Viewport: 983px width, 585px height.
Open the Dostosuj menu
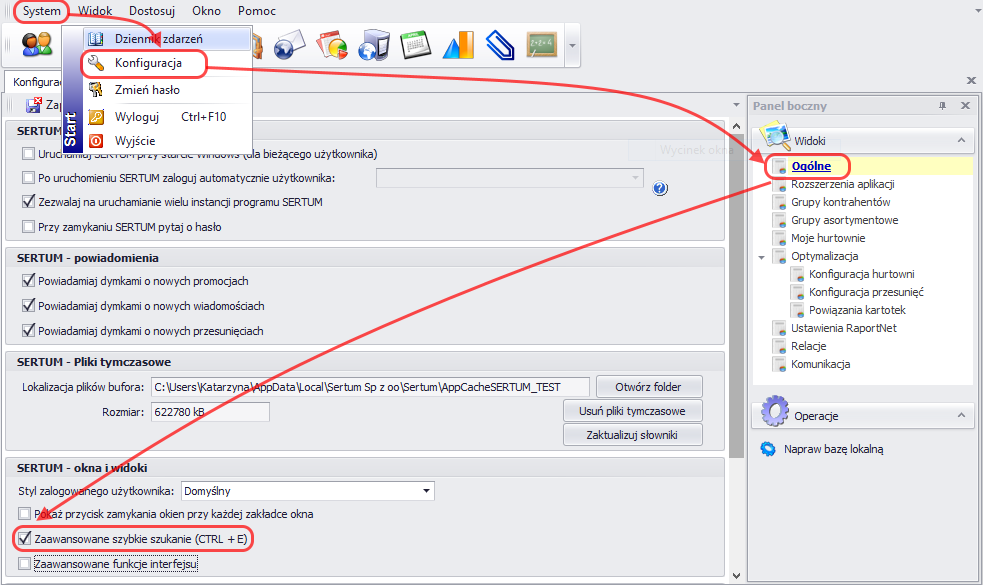[x=152, y=11]
